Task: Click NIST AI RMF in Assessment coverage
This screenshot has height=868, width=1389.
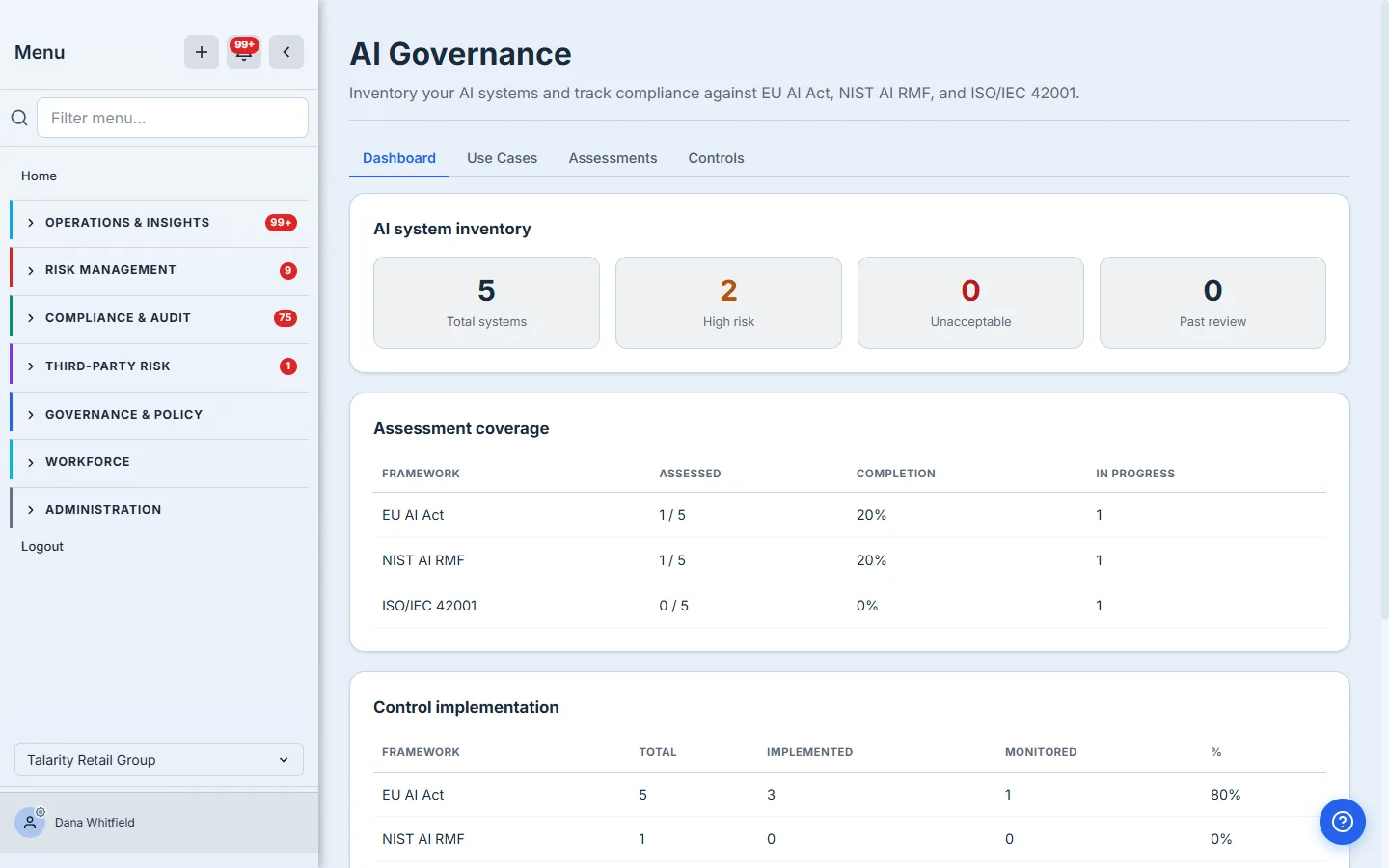Action: [x=423, y=560]
